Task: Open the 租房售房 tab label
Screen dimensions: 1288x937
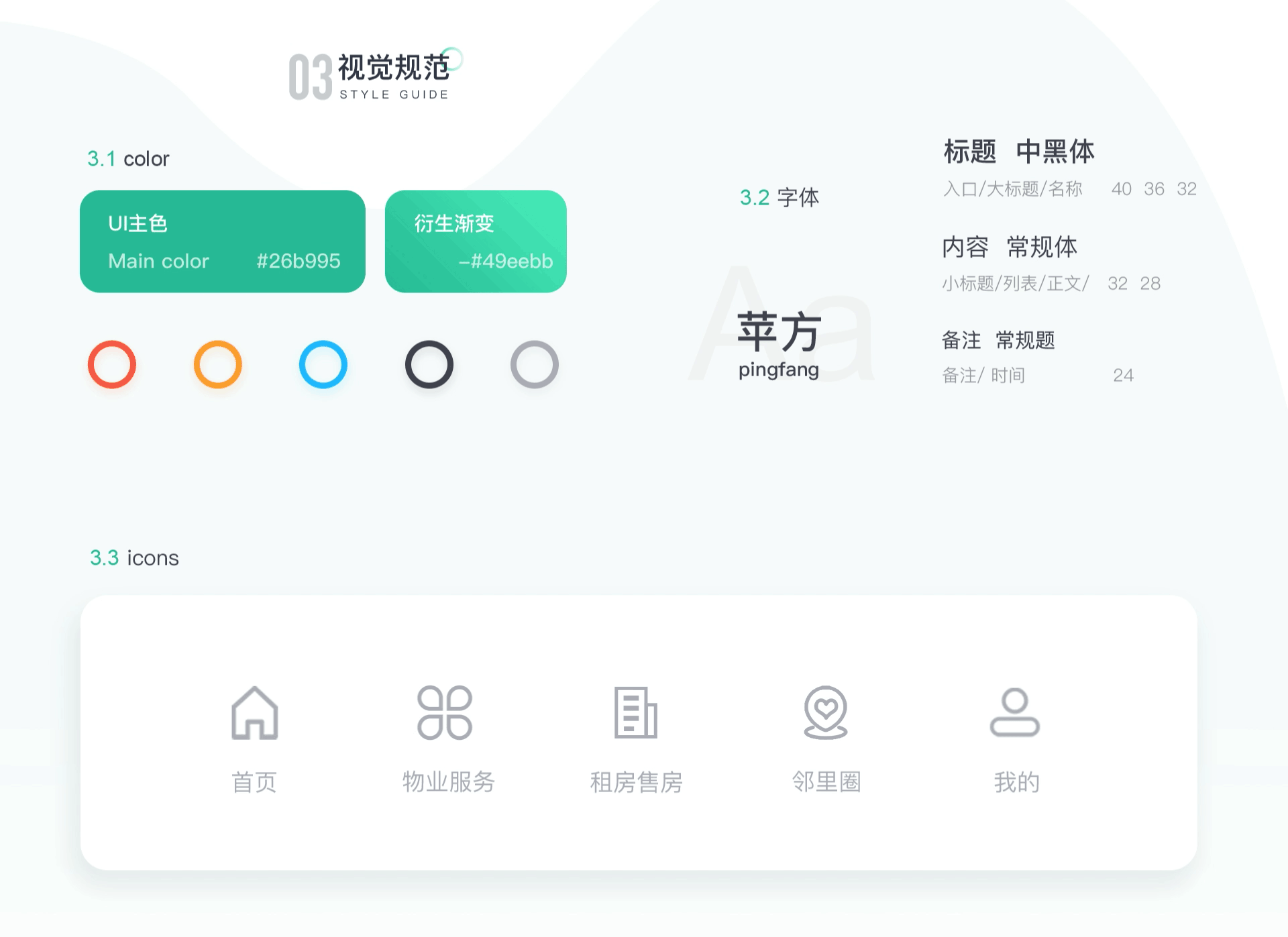Action: point(637,782)
